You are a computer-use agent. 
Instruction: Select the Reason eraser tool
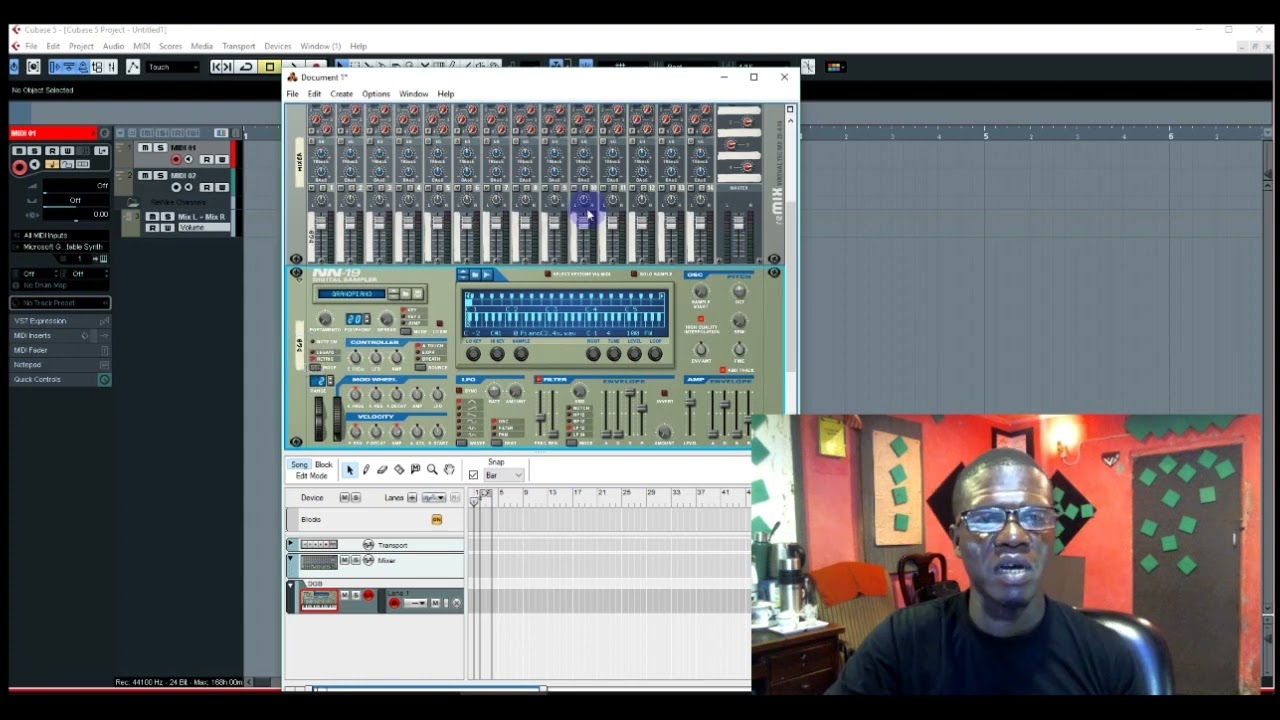tap(382, 470)
